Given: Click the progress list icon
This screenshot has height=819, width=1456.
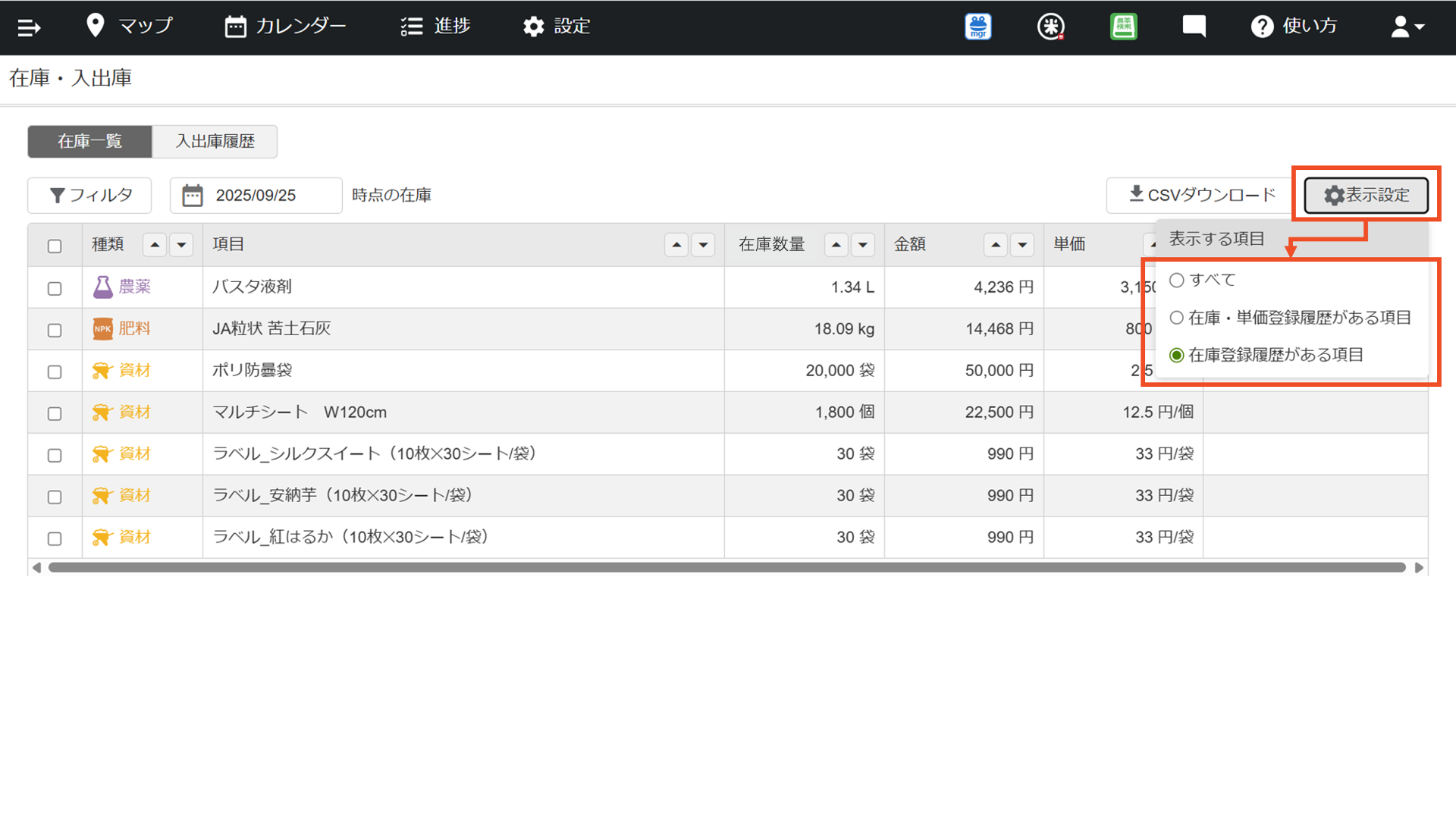Looking at the screenshot, I should [412, 27].
